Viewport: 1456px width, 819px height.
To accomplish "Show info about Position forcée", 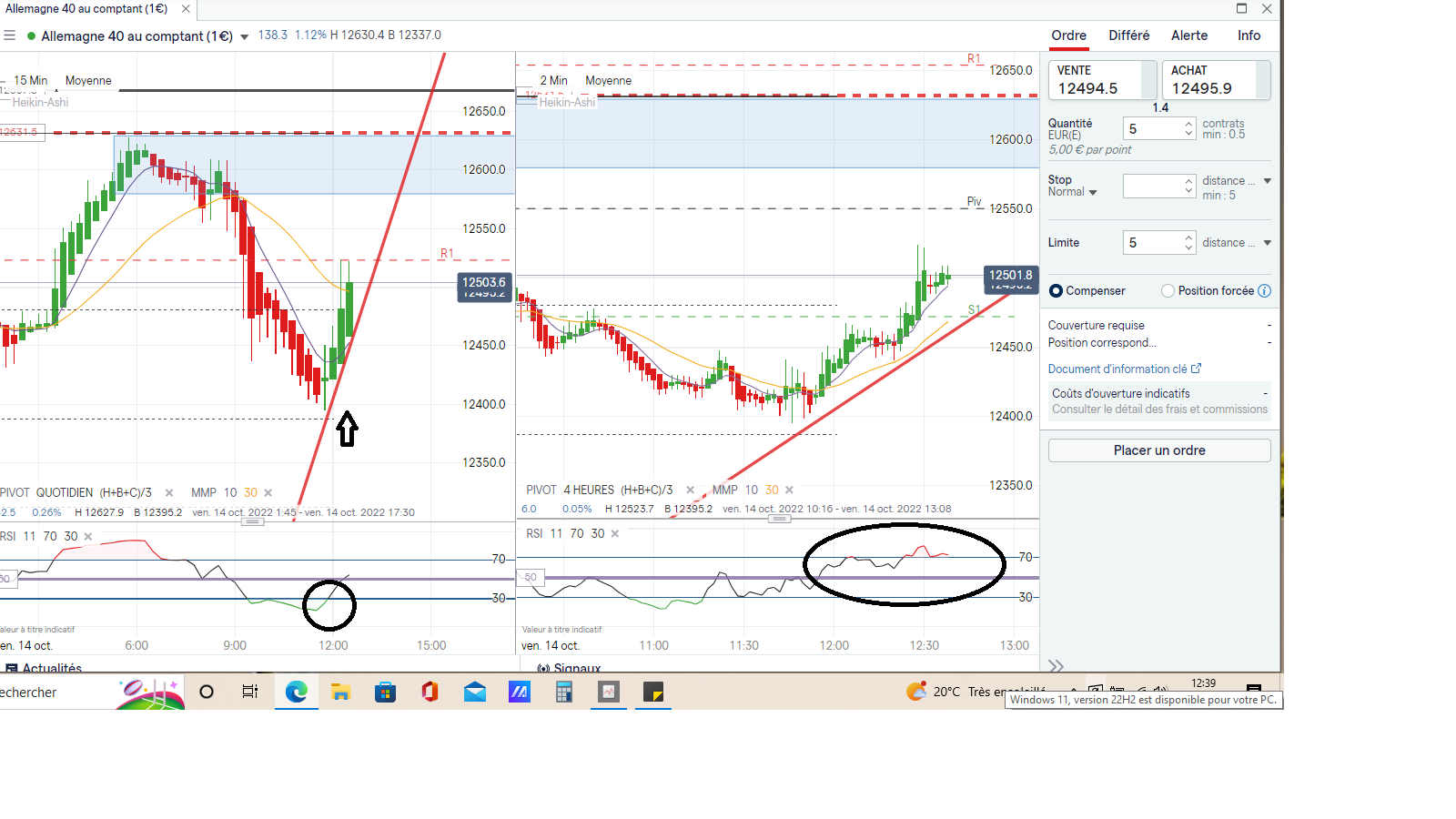I will tap(1264, 291).
